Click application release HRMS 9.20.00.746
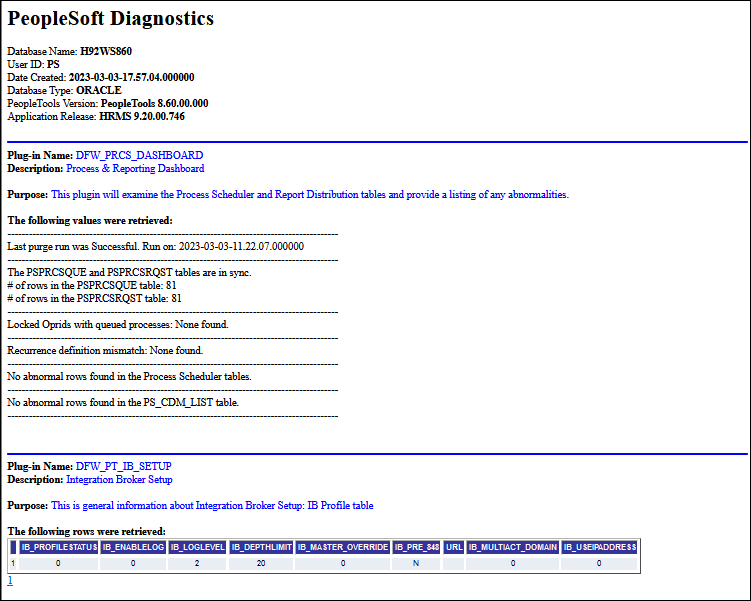 [142, 116]
